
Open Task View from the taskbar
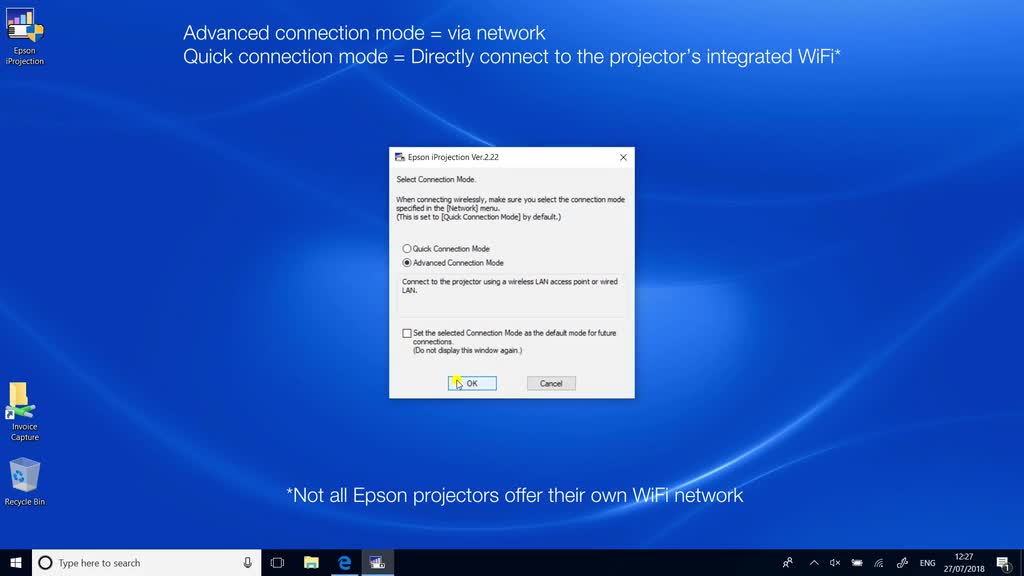278,562
